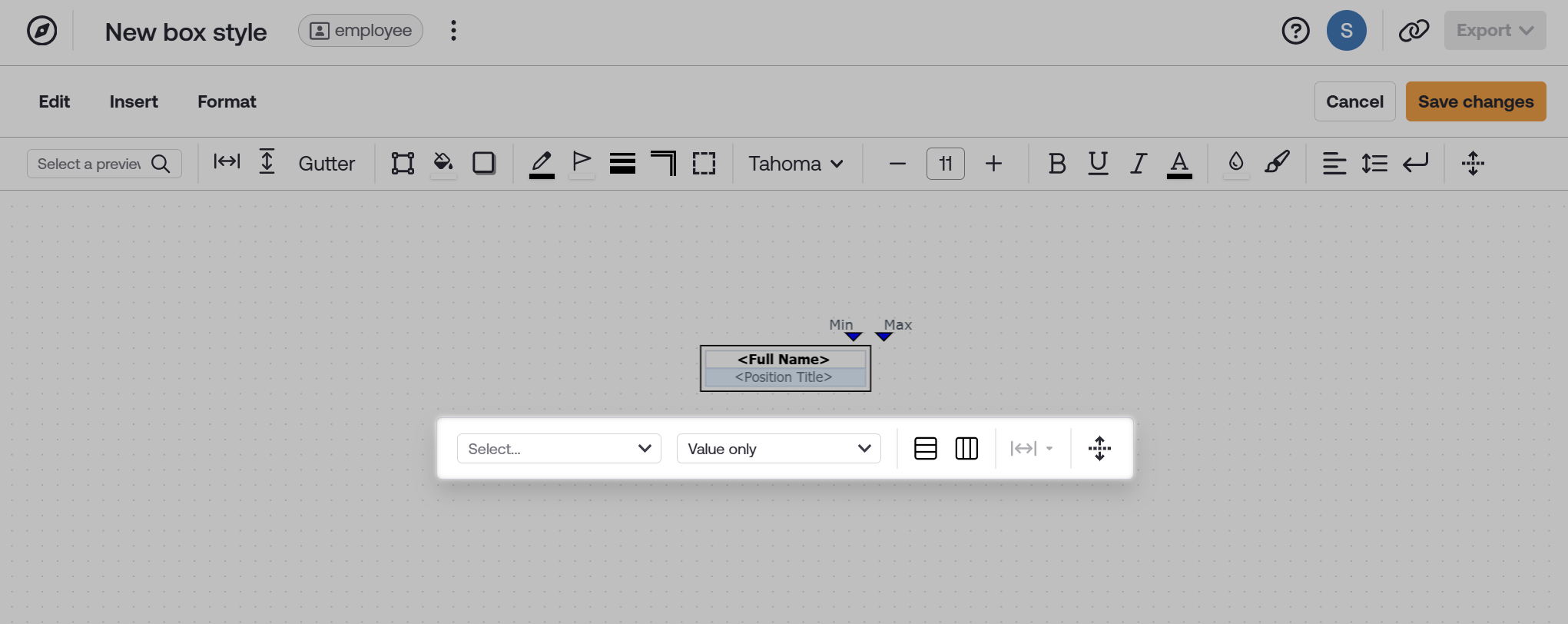Screen dimensions: 1568x624
Task: Click the copy link chain icon
Action: pyautogui.click(x=1414, y=31)
